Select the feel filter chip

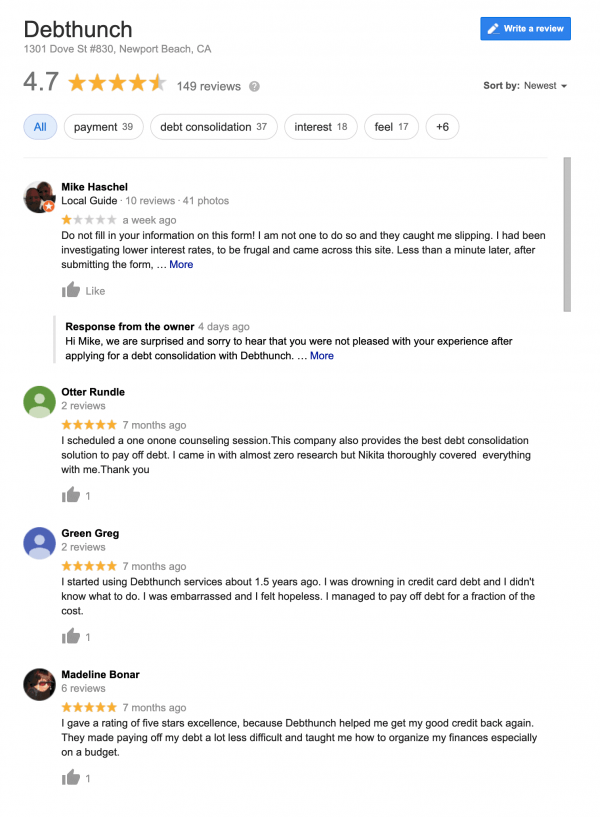(x=391, y=127)
